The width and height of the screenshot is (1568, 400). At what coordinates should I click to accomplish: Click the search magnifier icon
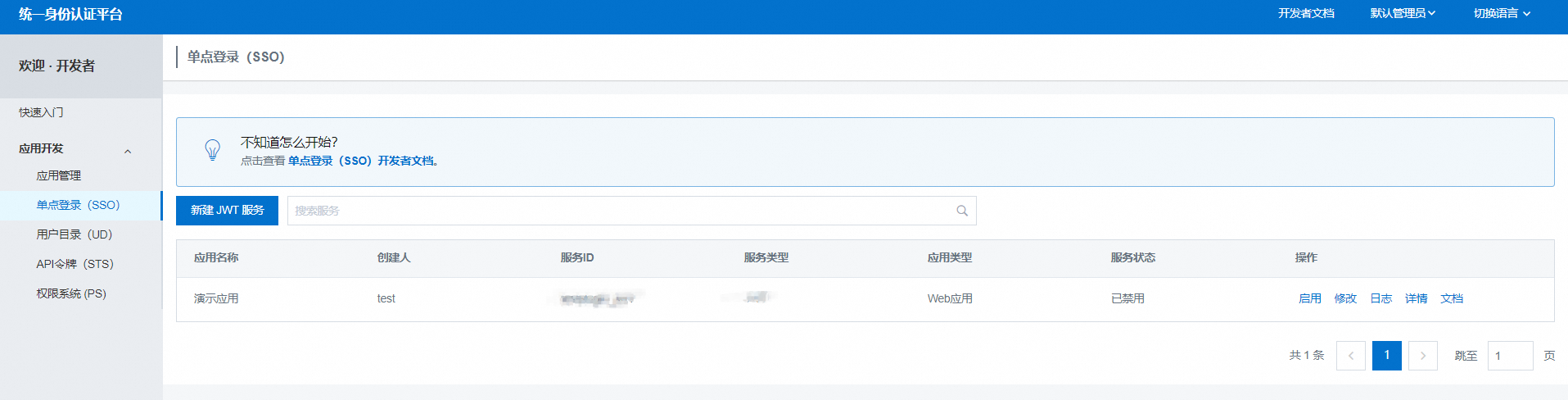click(x=962, y=211)
